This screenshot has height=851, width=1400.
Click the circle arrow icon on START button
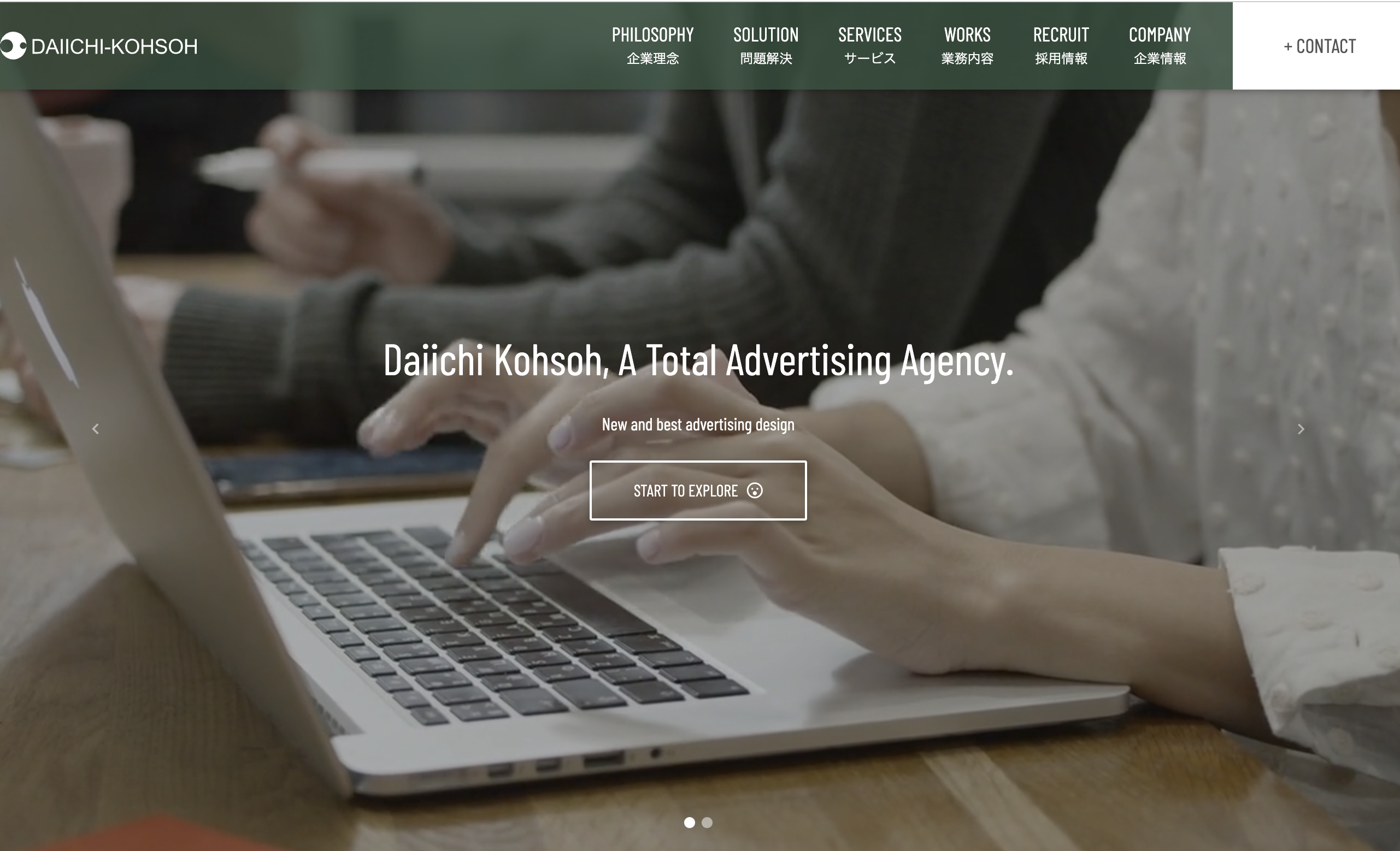click(x=757, y=490)
